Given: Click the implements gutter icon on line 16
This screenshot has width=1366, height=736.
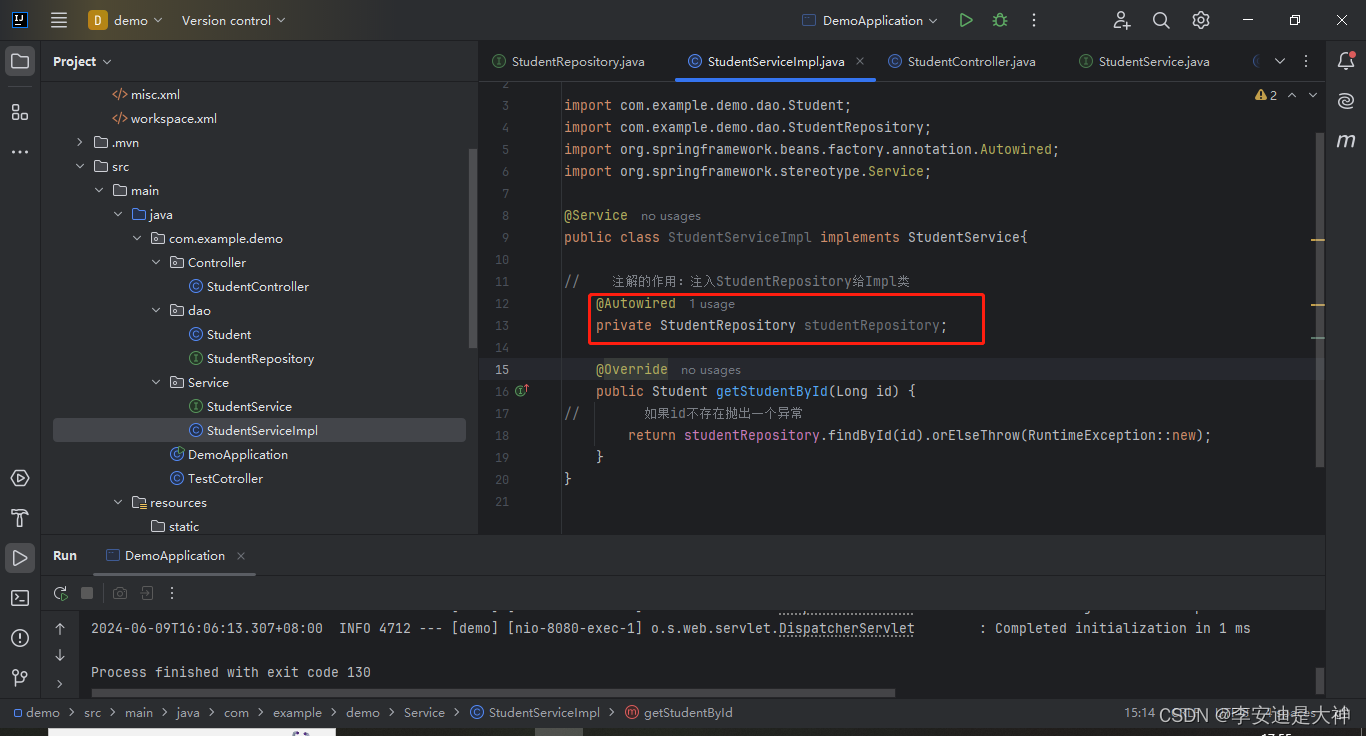Looking at the screenshot, I should (521, 391).
